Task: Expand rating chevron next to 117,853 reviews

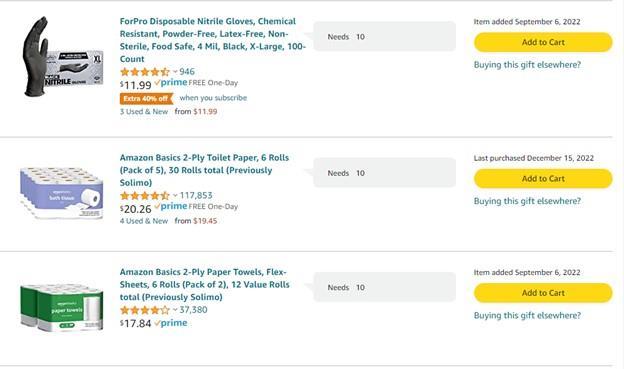Action: coord(175,195)
